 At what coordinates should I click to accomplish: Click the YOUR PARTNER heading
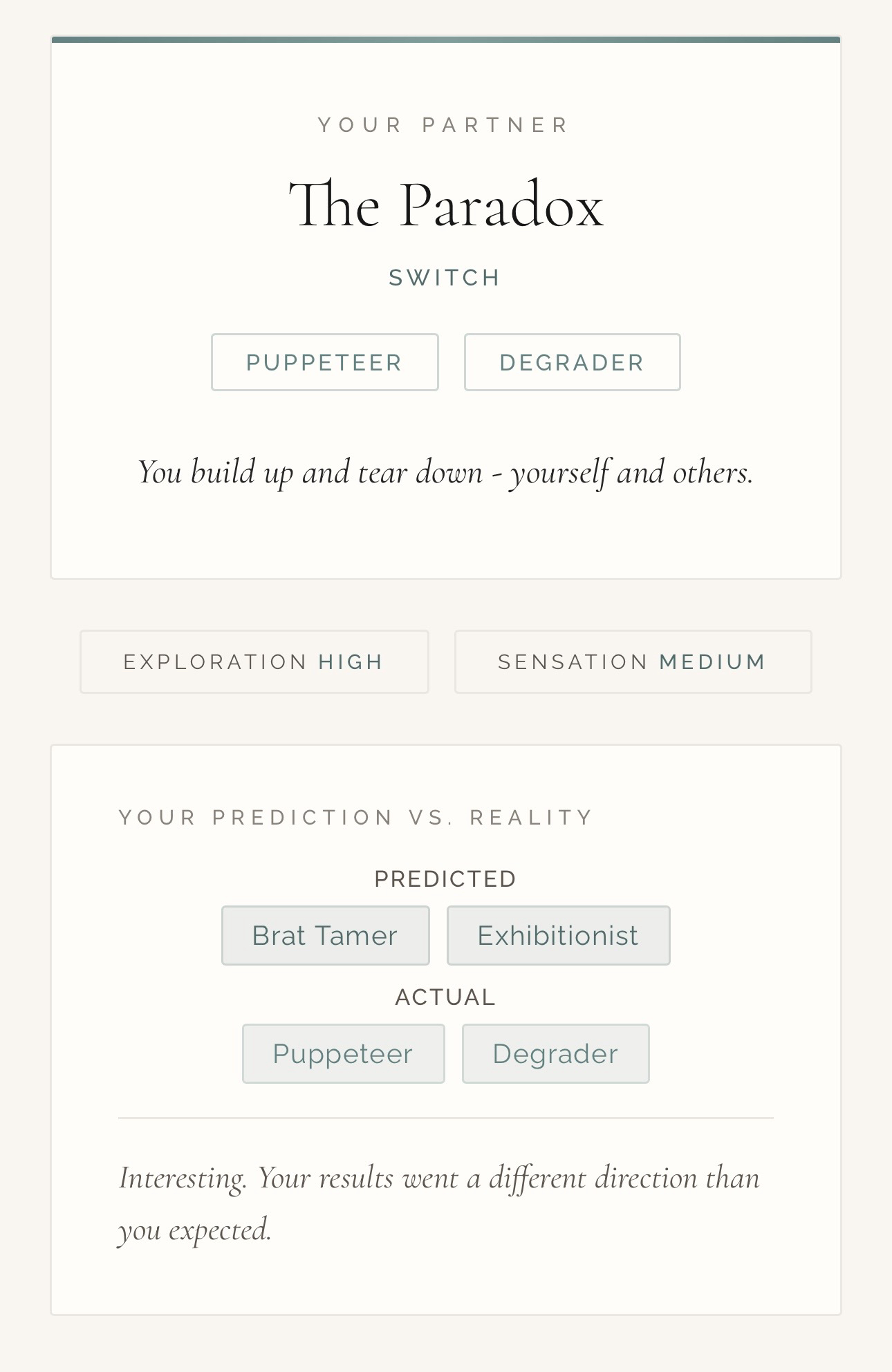(445, 125)
